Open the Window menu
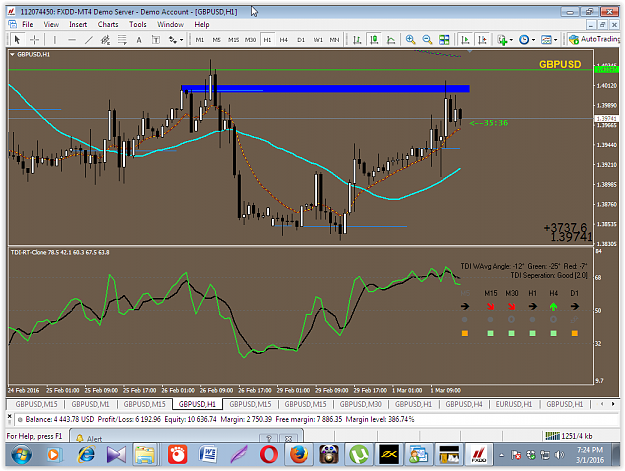This screenshot has width=625, height=471. [170, 24]
